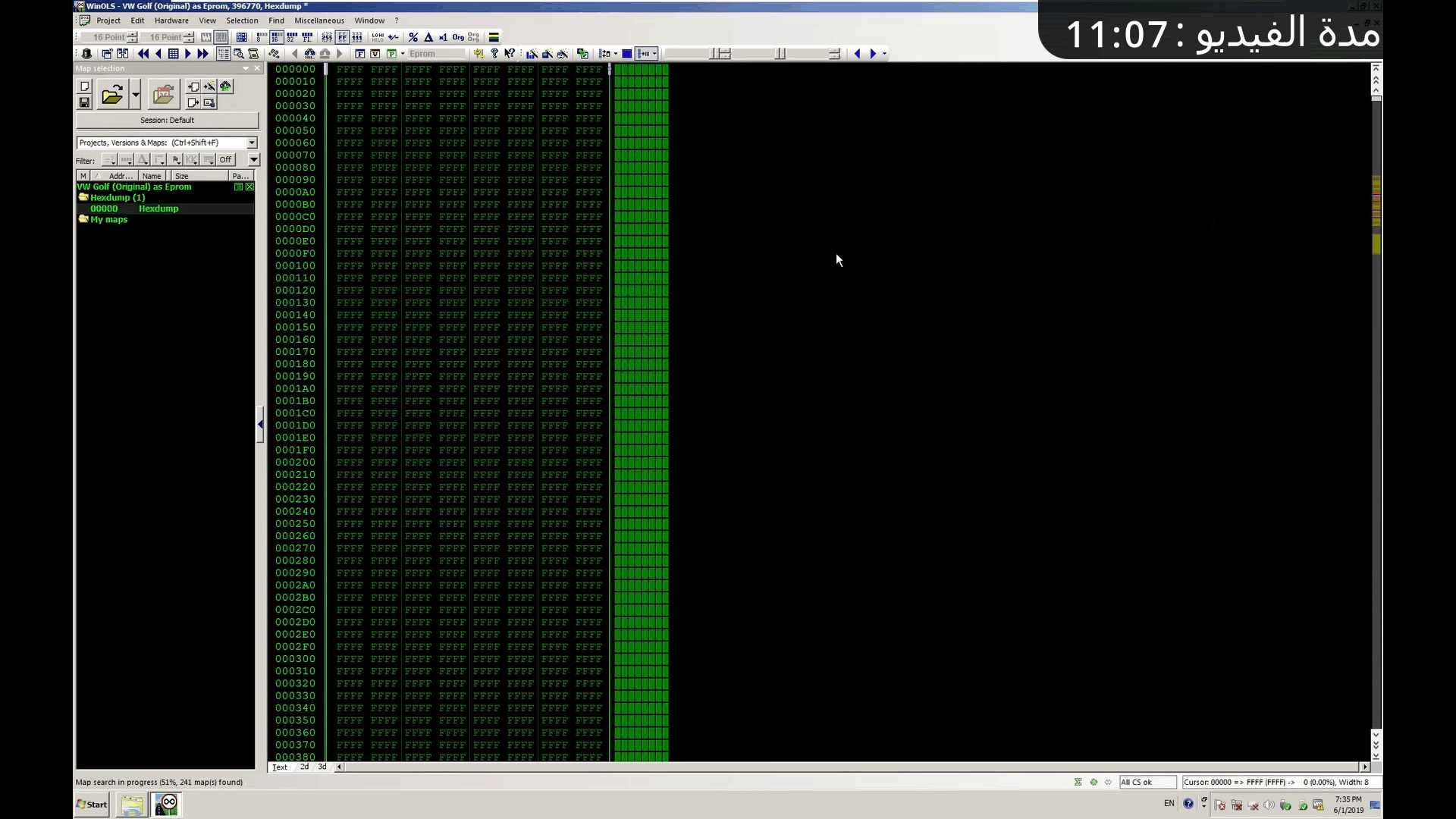Click the large open project folder icon
The width and height of the screenshot is (1456, 819).
[x=112, y=95]
